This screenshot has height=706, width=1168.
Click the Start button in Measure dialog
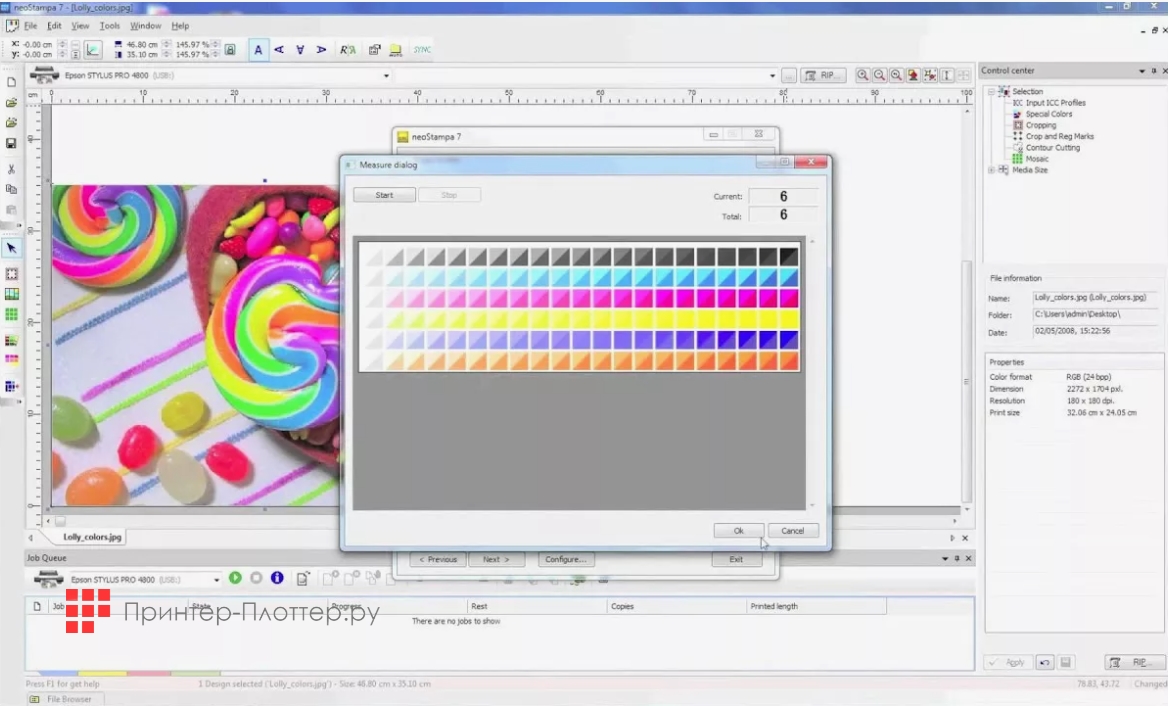tap(384, 195)
